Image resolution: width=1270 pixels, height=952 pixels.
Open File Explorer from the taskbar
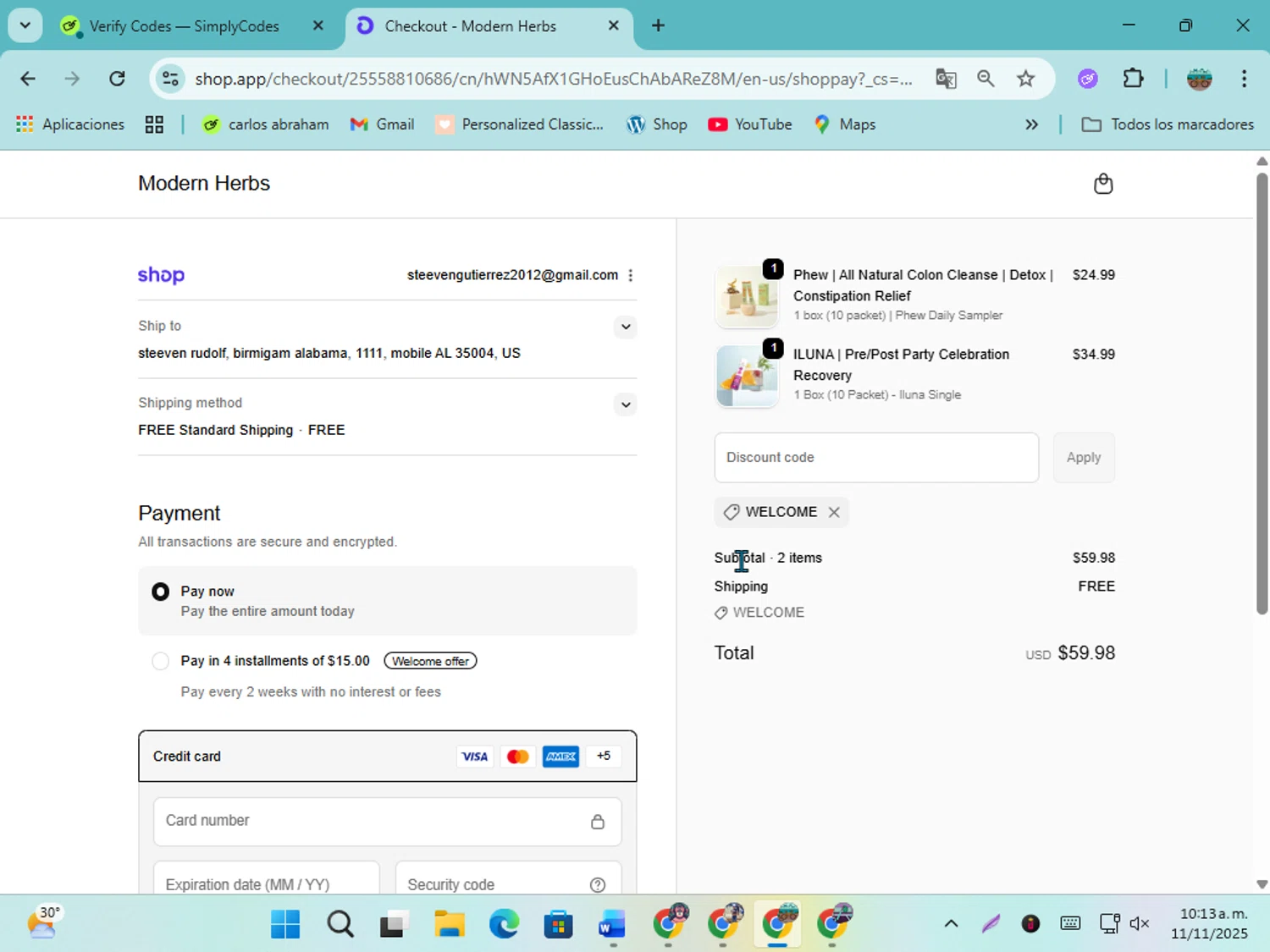(449, 924)
